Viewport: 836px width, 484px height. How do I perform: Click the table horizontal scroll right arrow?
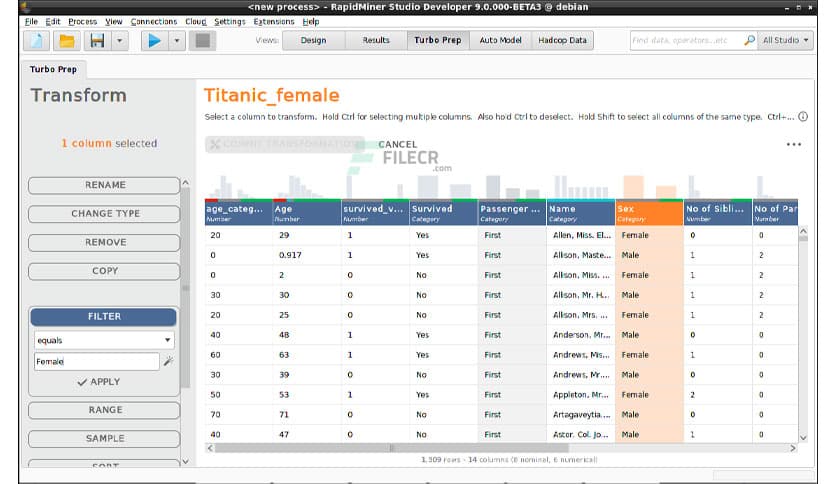[x=793, y=448]
